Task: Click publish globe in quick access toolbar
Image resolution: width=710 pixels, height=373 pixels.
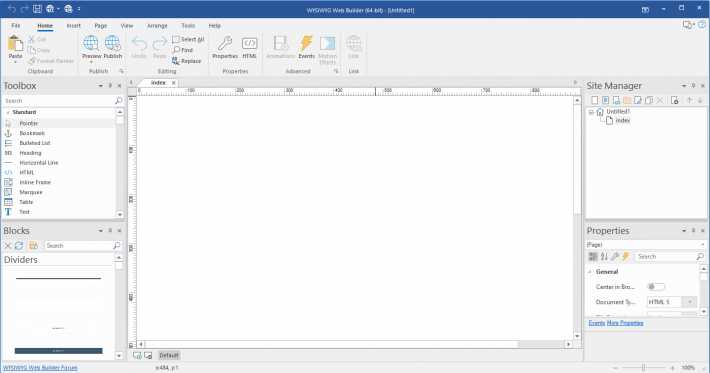Action: click(x=68, y=9)
